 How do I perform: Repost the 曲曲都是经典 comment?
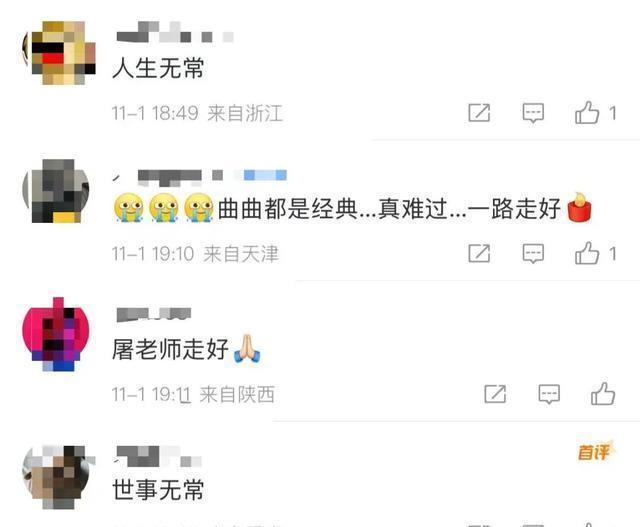(479, 253)
